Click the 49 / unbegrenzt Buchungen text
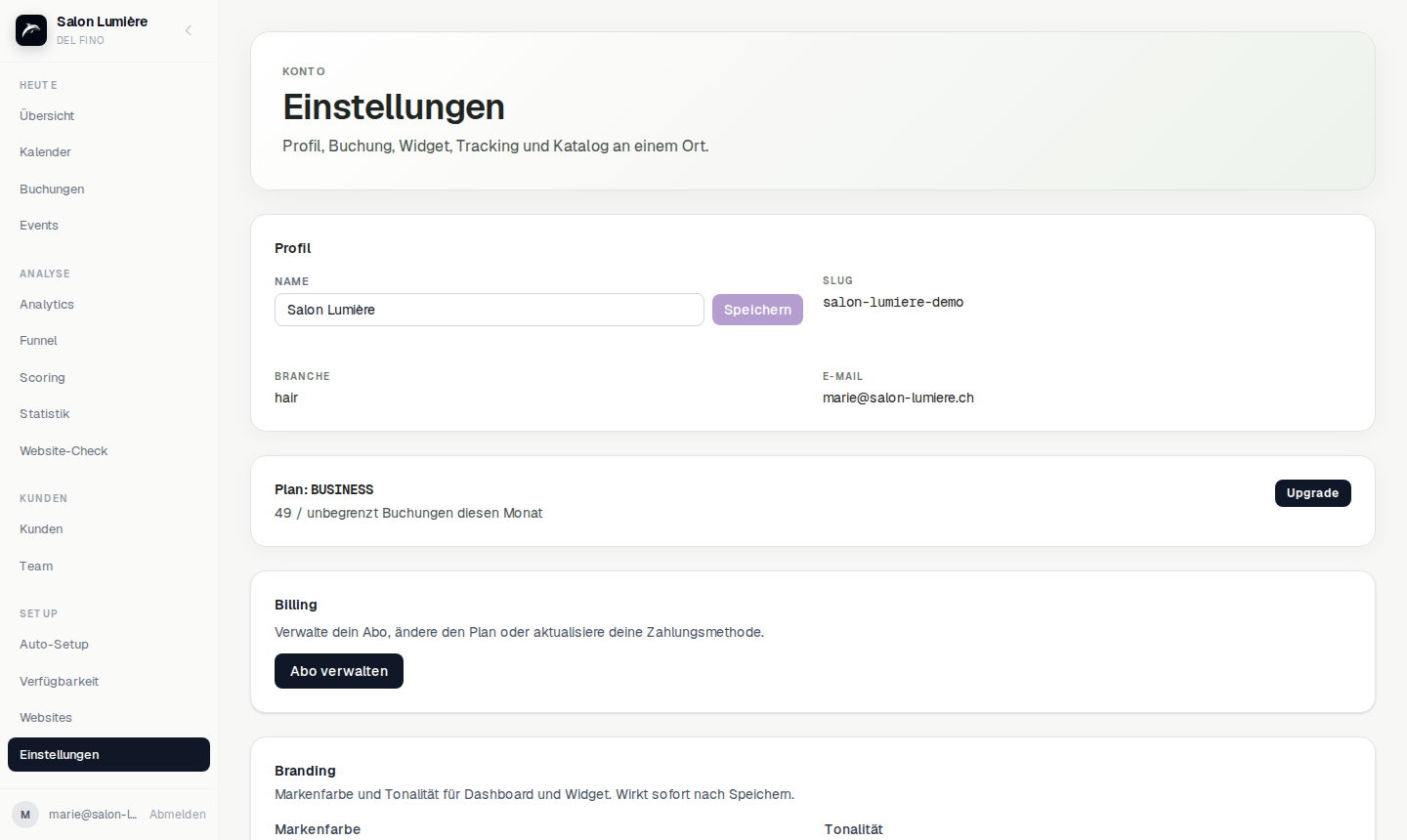 coord(408,513)
